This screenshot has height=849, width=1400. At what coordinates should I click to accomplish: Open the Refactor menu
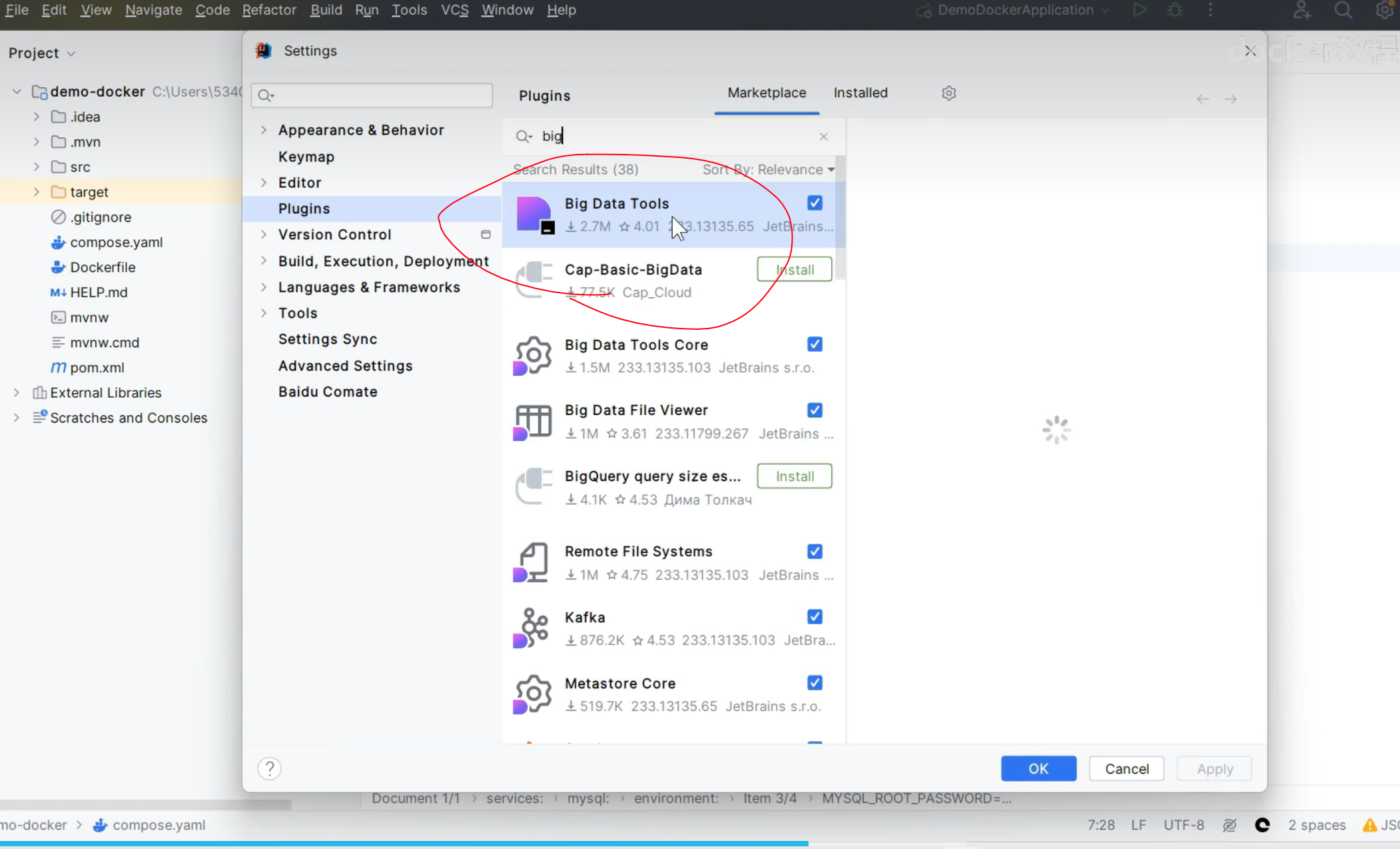click(x=269, y=10)
